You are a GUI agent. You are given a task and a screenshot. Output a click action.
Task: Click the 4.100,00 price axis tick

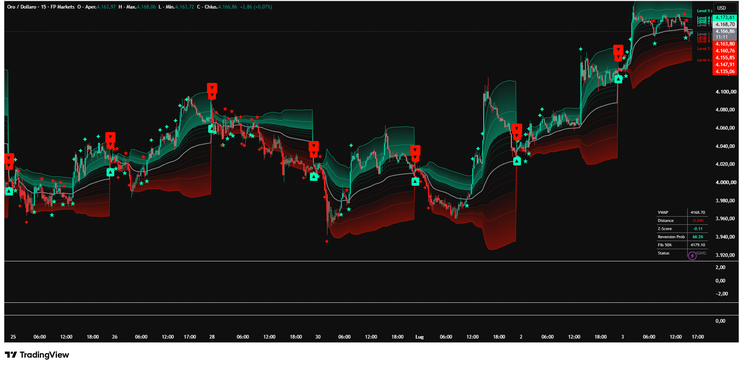click(x=725, y=91)
